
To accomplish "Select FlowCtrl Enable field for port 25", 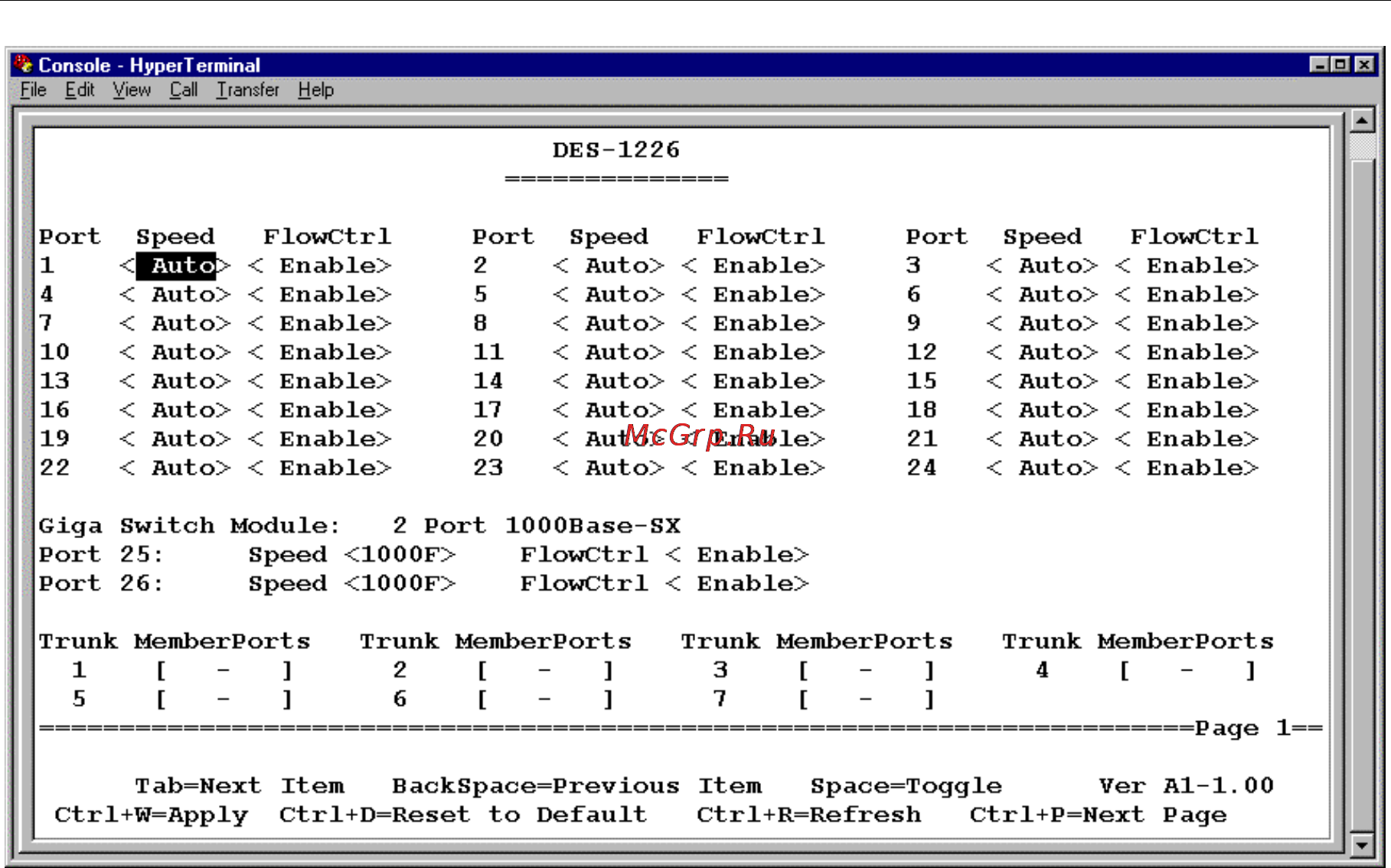I will 737,554.
